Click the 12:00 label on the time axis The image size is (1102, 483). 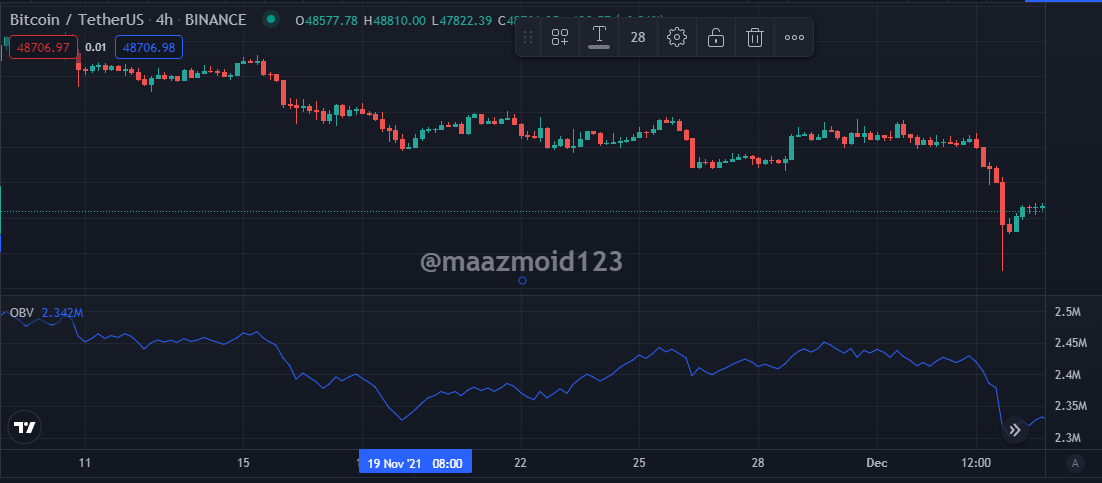976,463
